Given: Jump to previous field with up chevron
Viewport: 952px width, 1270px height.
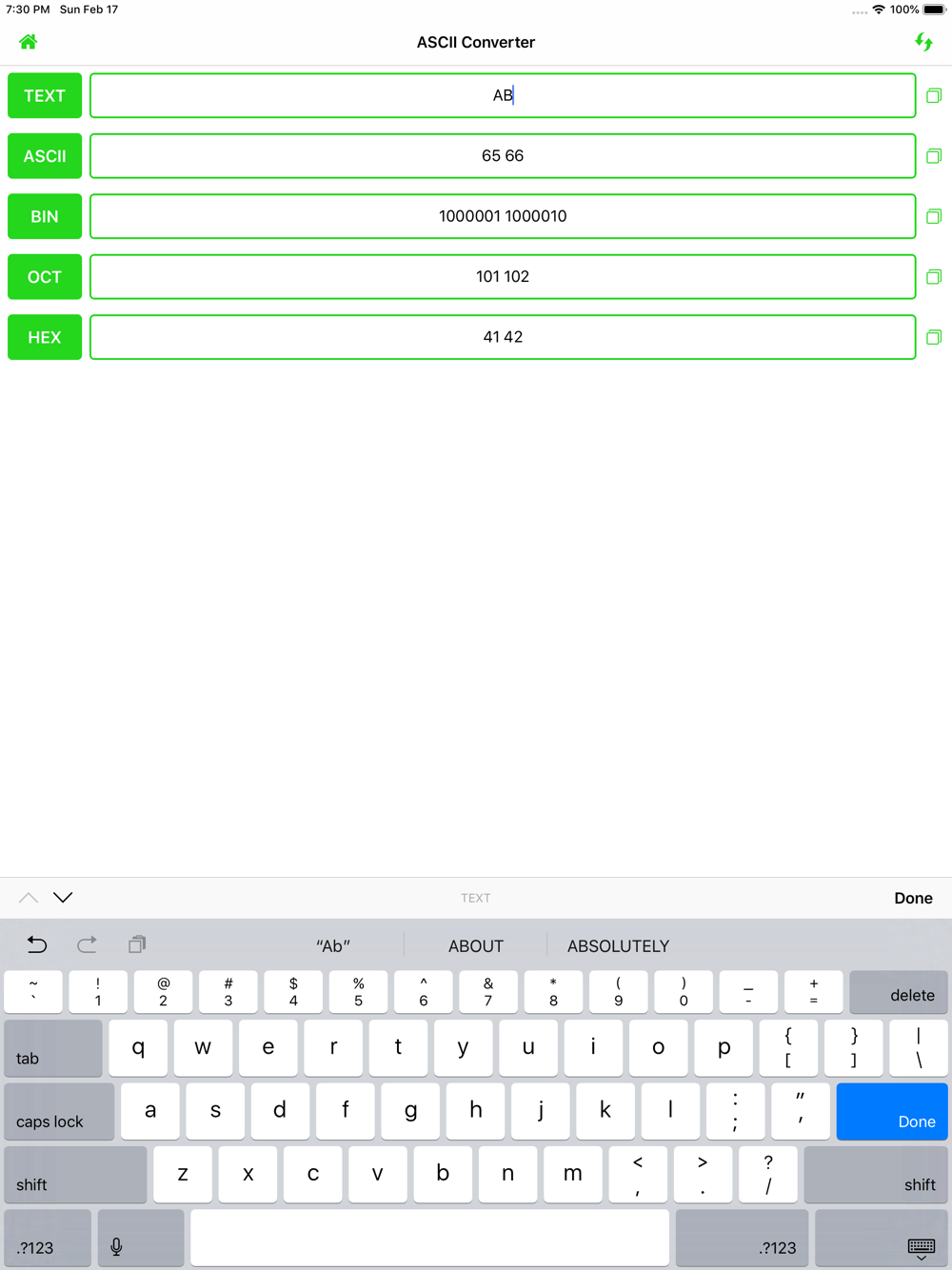Looking at the screenshot, I should (x=29, y=898).
